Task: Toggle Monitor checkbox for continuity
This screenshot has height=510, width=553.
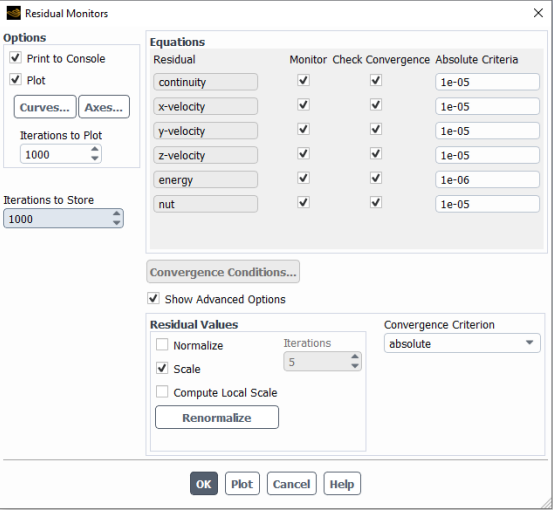Action: 303,80
